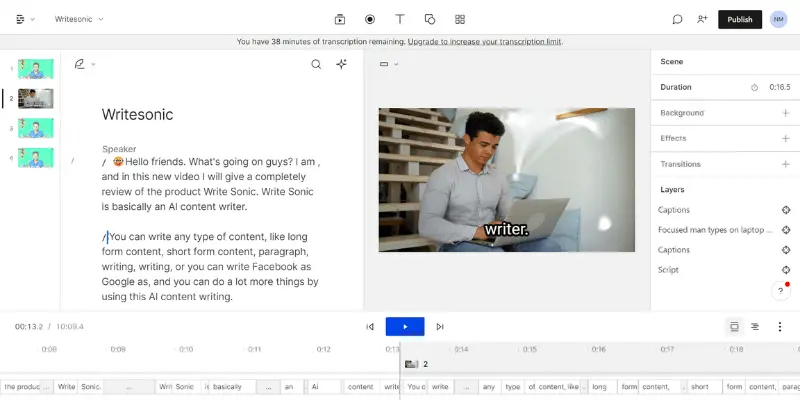Click the Upgrade transcription limit link

(484, 42)
